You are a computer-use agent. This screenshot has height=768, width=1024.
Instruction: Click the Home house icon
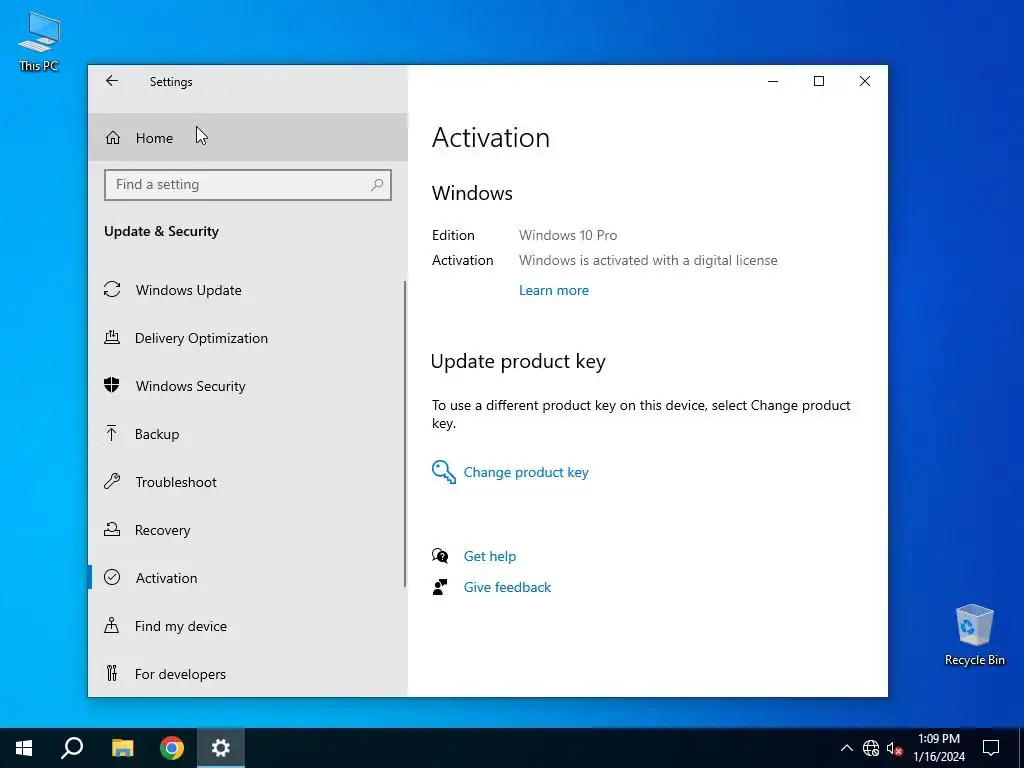click(113, 138)
